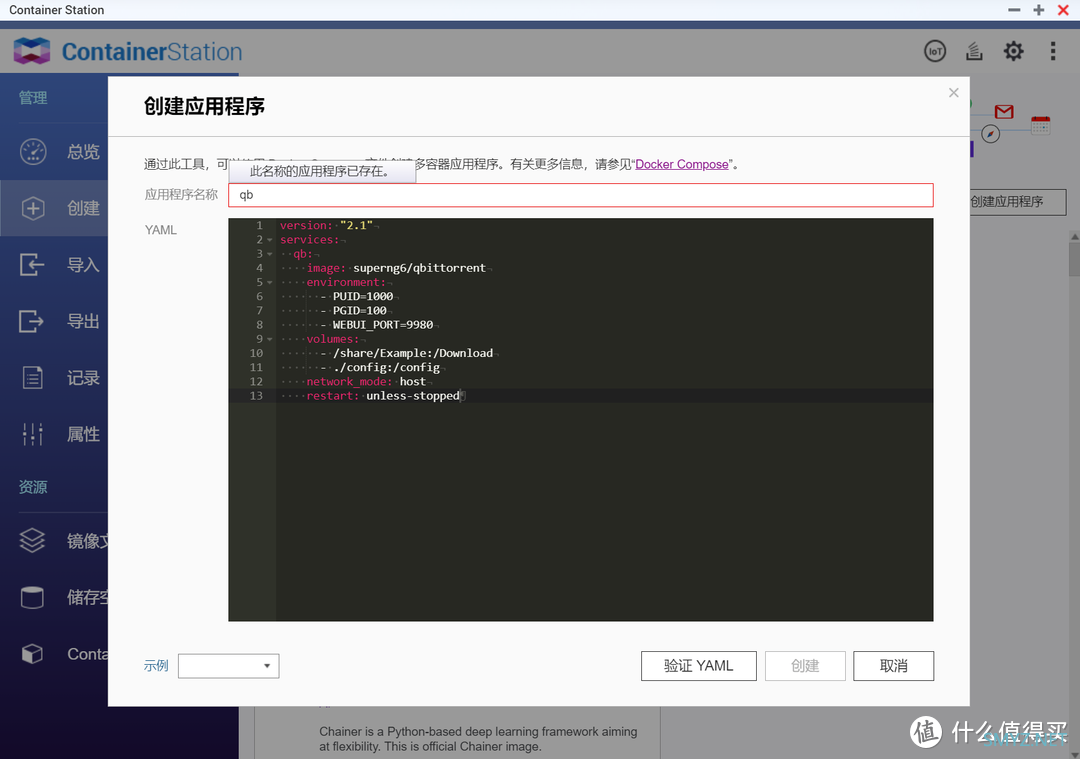Click the code line version: "2.1"

[x=326, y=225]
